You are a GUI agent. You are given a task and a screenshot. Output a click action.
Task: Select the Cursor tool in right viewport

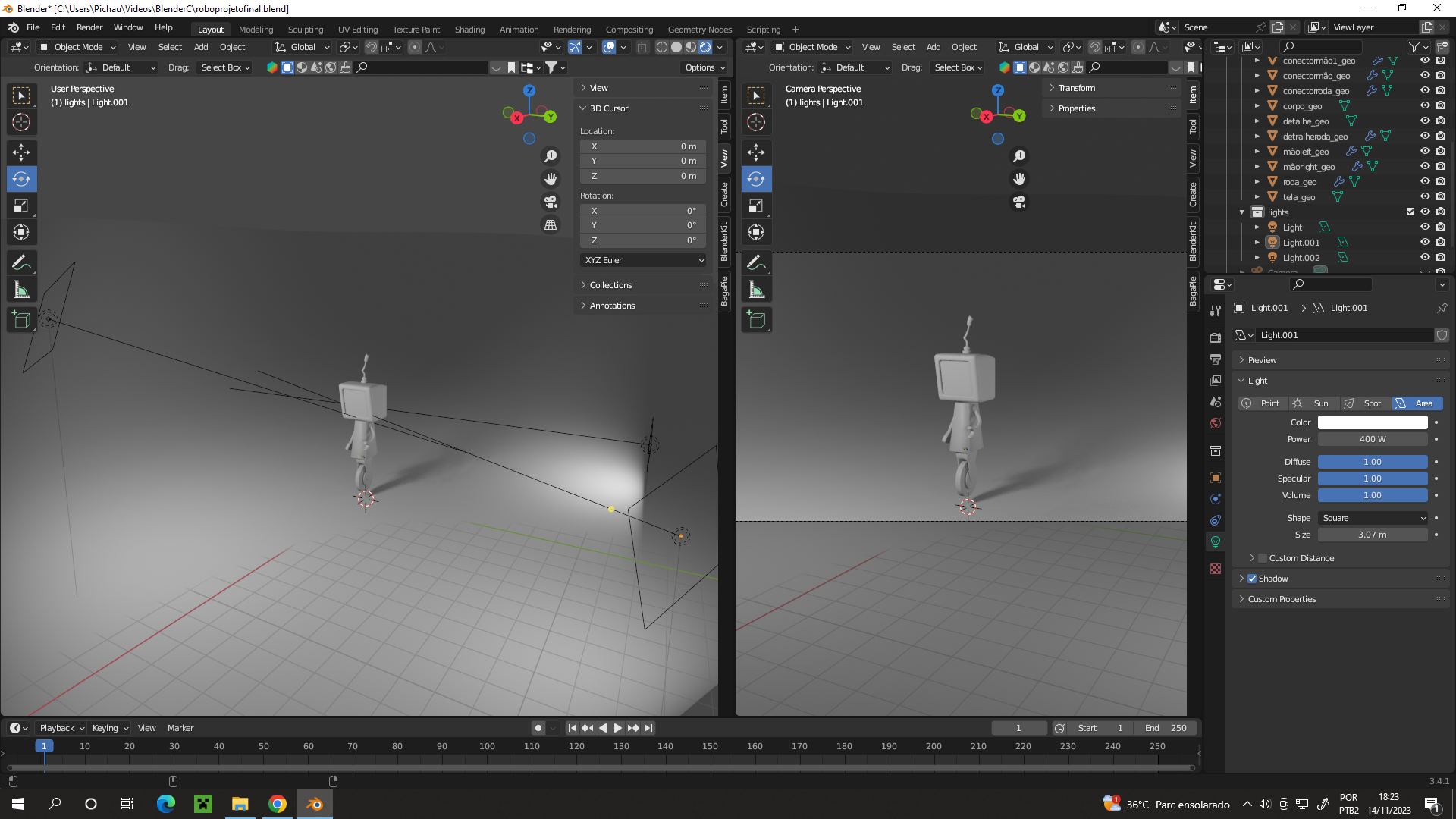click(756, 122)
